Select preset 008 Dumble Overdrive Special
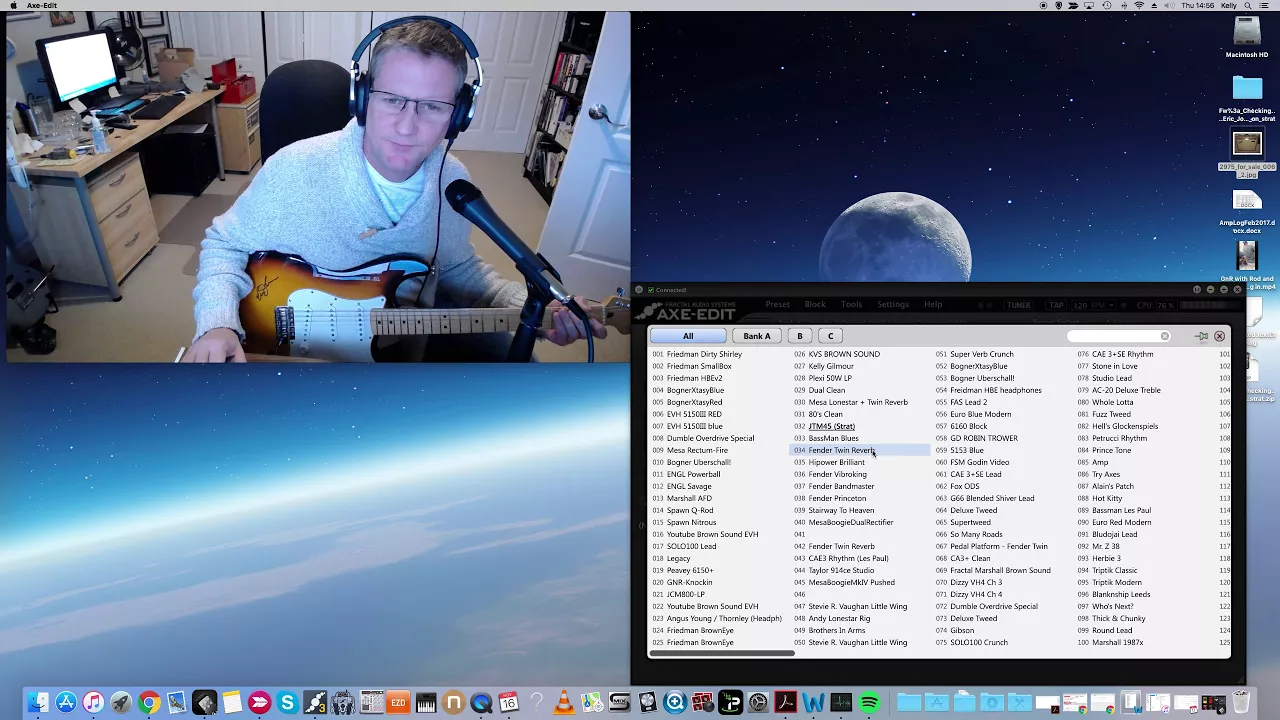This screenshot has width=1280, height=720. tap(703, 438)
